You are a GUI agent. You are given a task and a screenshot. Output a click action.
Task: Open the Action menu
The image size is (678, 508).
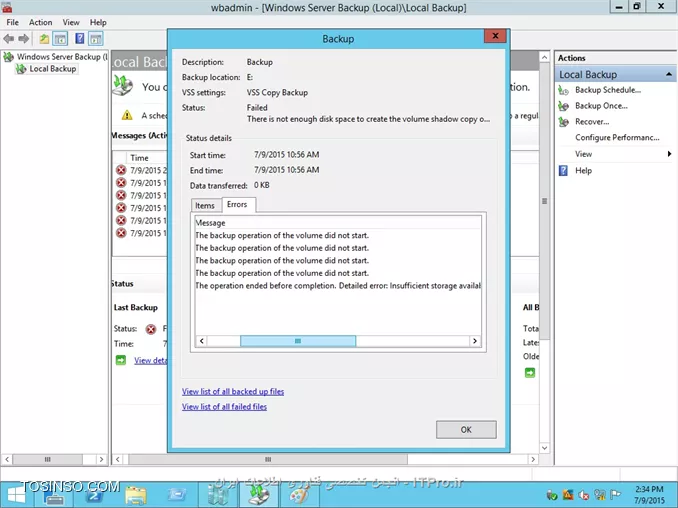click(40, 22)
